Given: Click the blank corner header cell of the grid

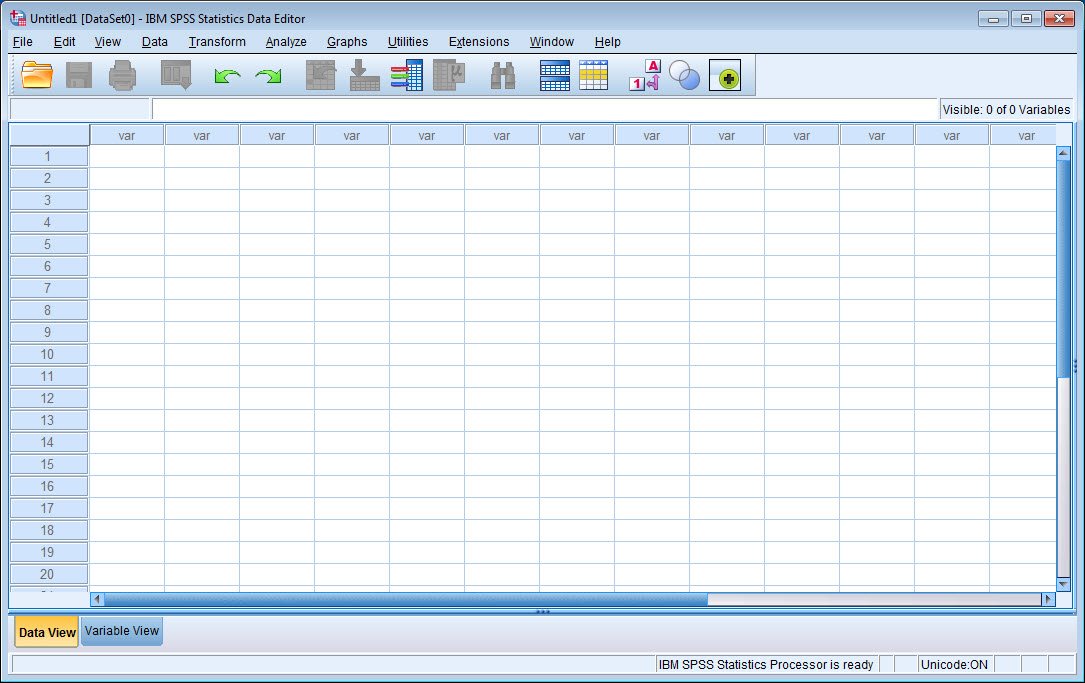Looking at the screenshot, I should (49, 135).
